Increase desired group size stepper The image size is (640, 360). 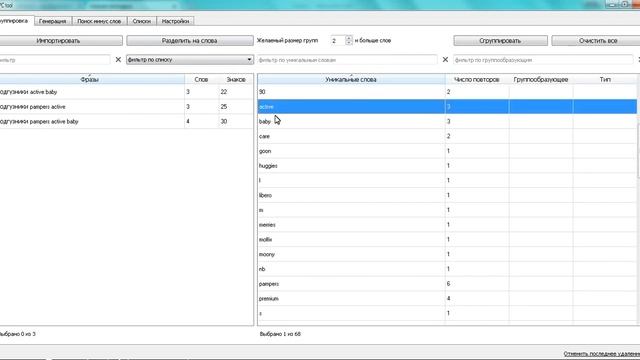(x=349, y=38)
